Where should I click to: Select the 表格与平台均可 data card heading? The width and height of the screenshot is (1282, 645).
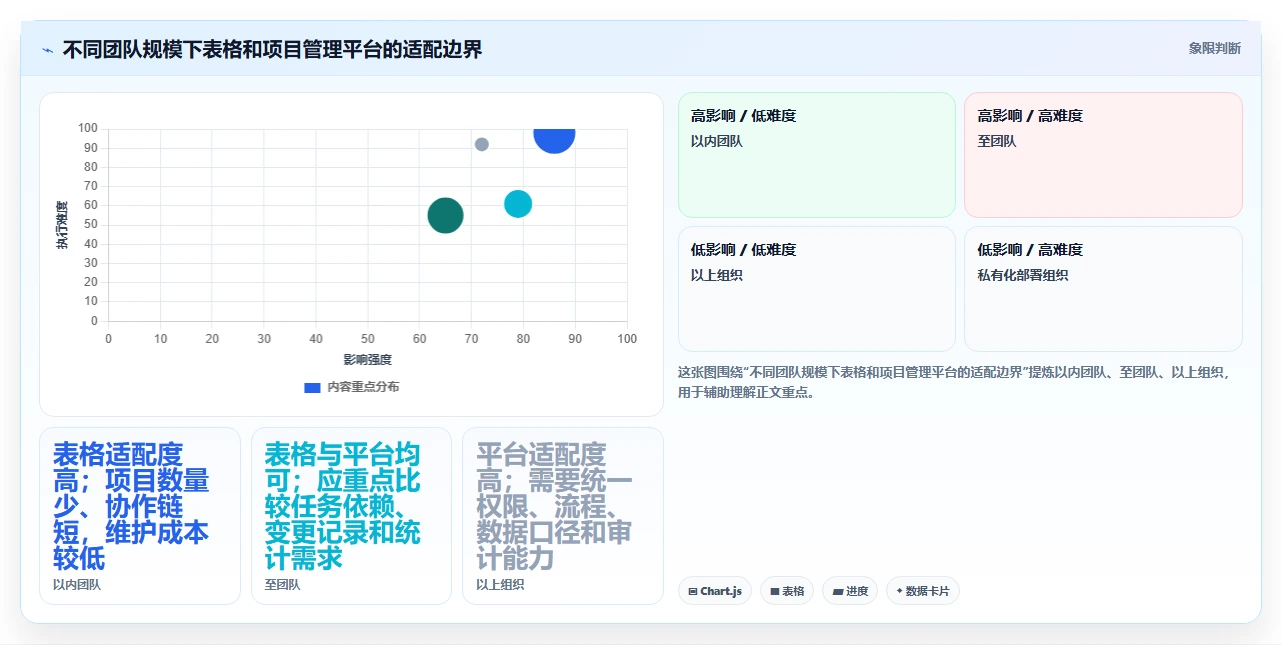click(343, 506)
